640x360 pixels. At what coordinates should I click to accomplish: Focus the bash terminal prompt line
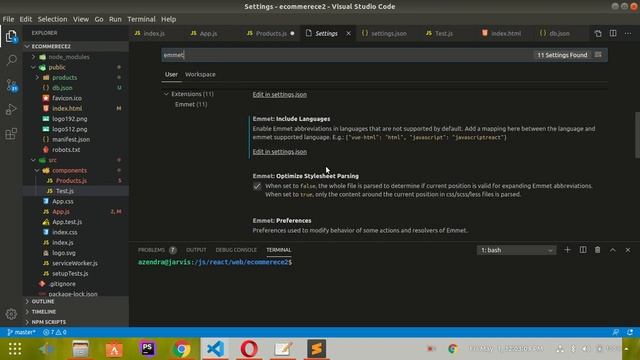[215, 262]
